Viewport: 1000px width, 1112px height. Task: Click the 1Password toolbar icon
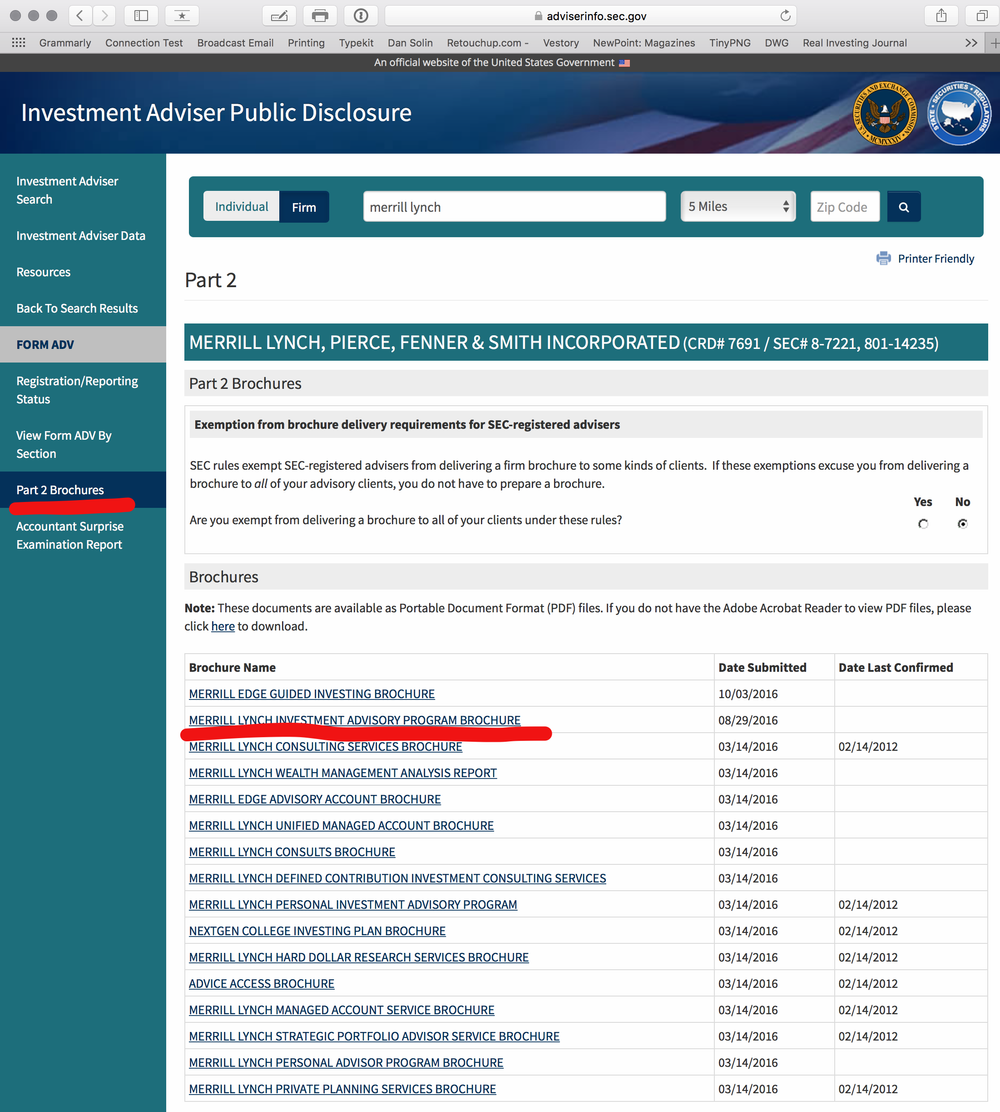point(361,16)
